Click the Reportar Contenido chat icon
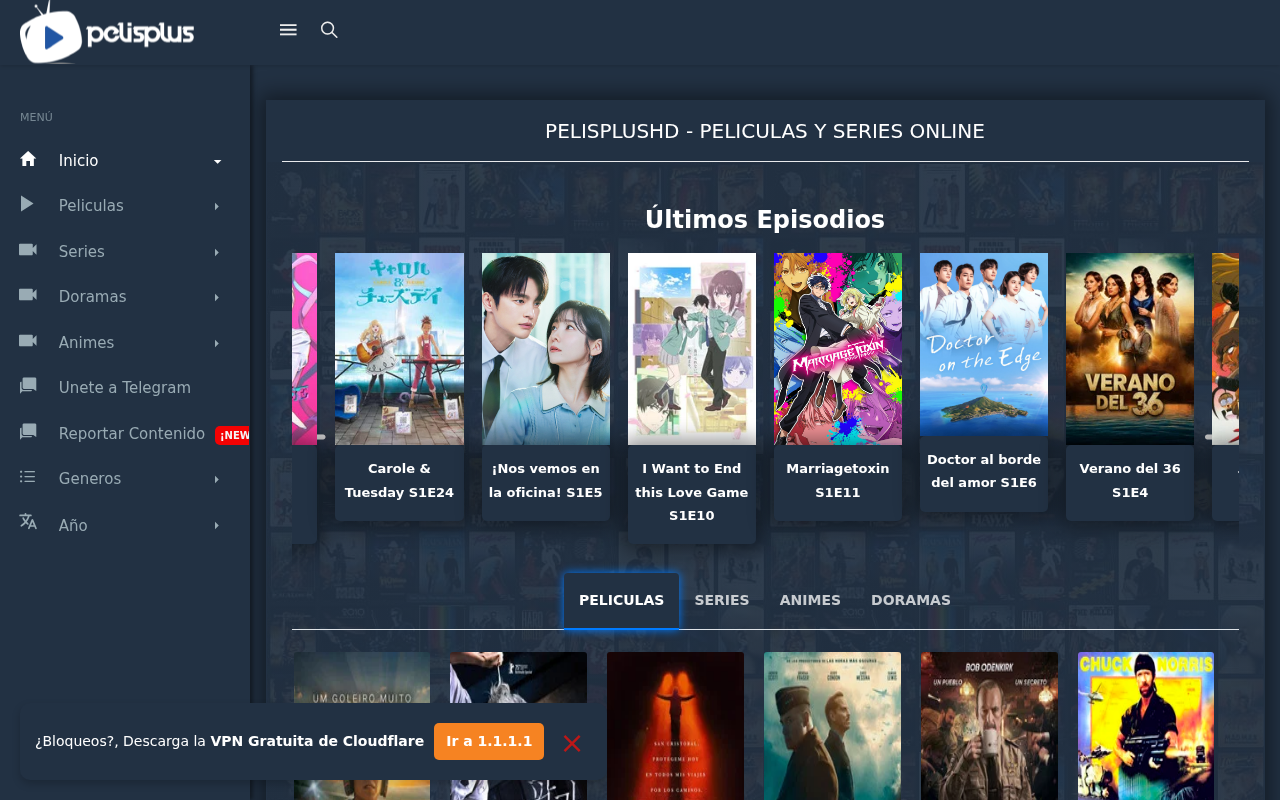Image resolution: width=1280 pixels, height=800 pixels. coord(28,432)
